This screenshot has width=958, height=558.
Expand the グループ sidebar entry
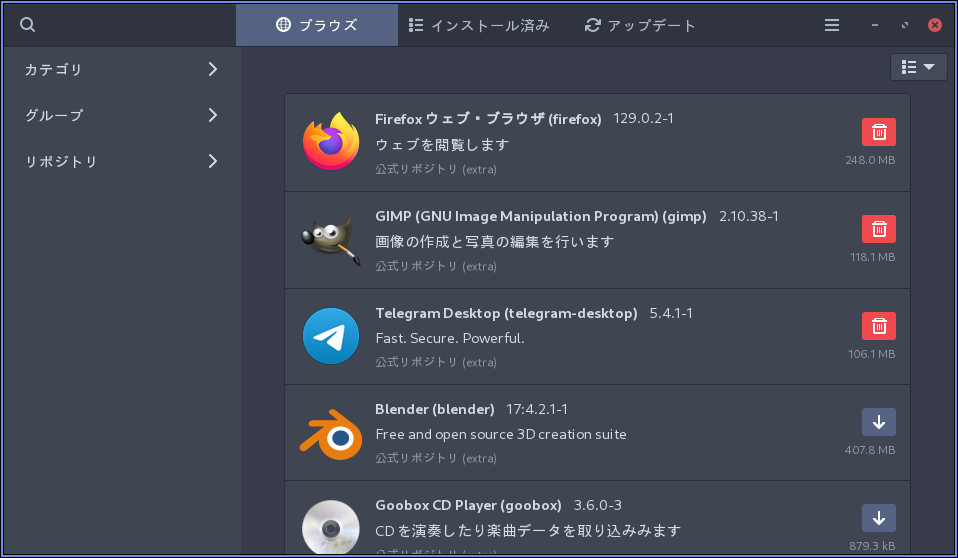[x=121, y=115]
